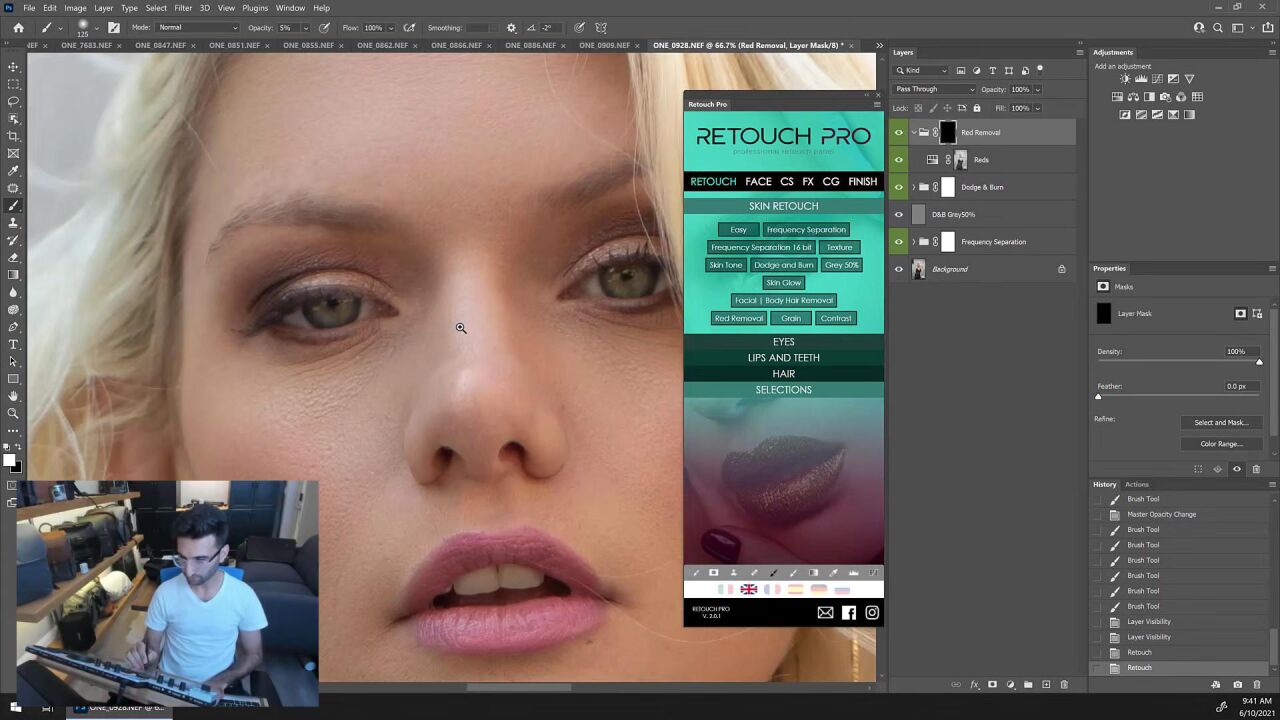Select the Lasso tool
The image size is (1280, 720).
(x=13, y=101)
